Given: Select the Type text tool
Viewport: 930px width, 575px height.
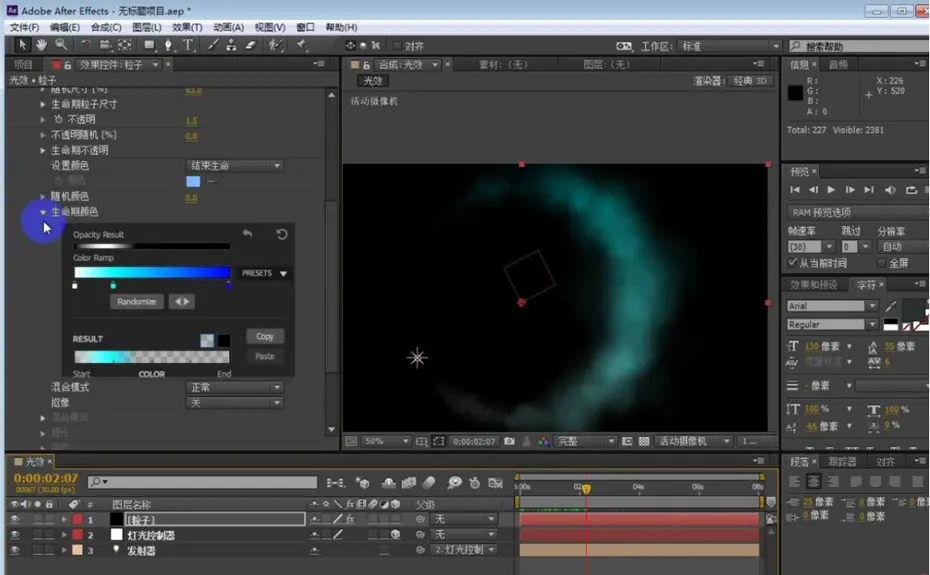Looking at the screenshot, I should (188, 45).
